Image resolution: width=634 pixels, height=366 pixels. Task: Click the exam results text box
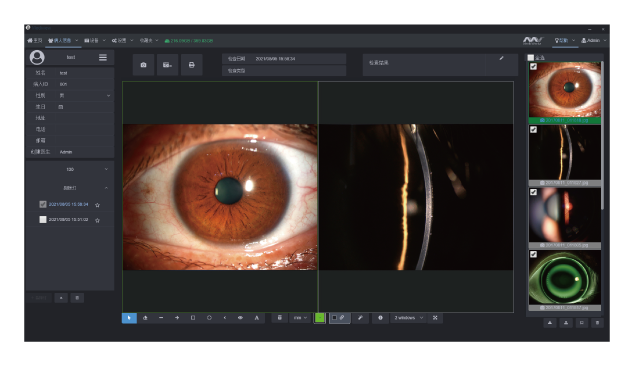click(440, 65)
